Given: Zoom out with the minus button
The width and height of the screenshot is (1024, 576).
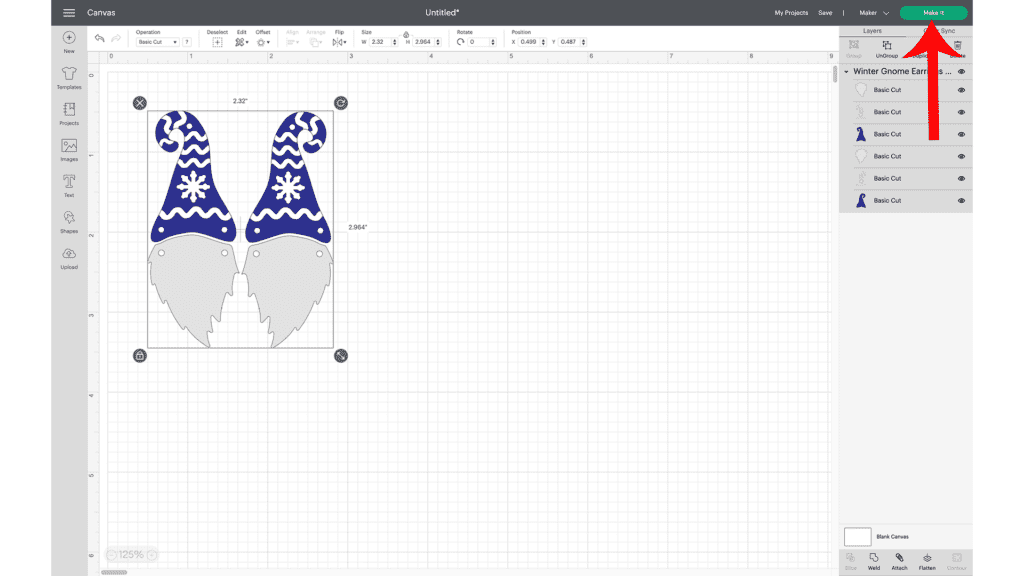Looking at the screenshot, I should tap(112, 555).
